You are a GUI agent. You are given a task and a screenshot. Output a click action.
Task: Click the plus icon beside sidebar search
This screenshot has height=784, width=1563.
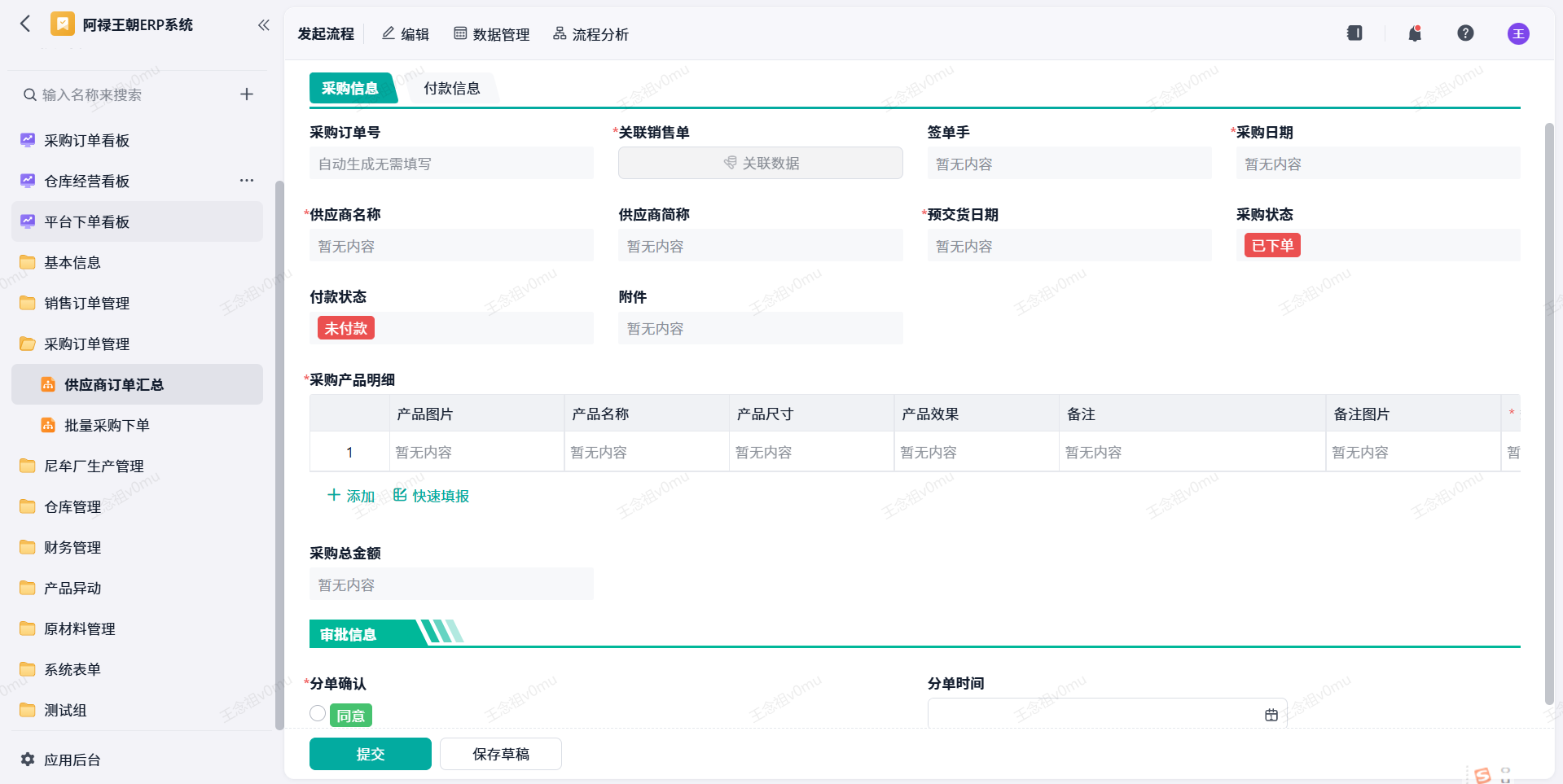(x=247, y=94)
